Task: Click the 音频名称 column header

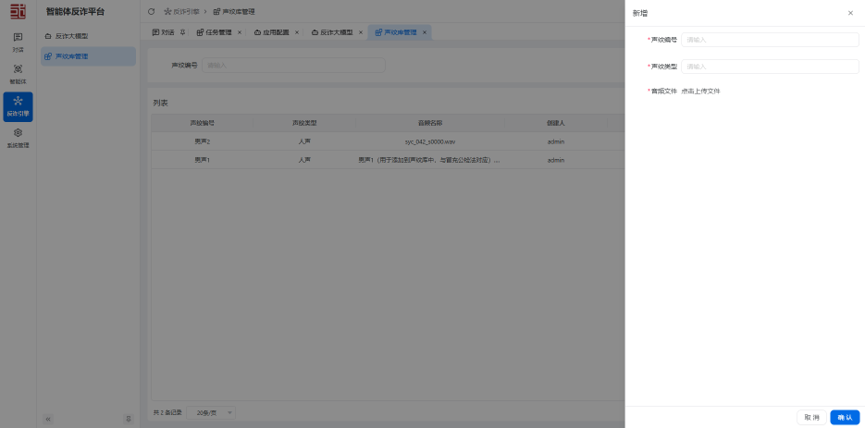Action: pyautogui.click(x=430, y=123)
